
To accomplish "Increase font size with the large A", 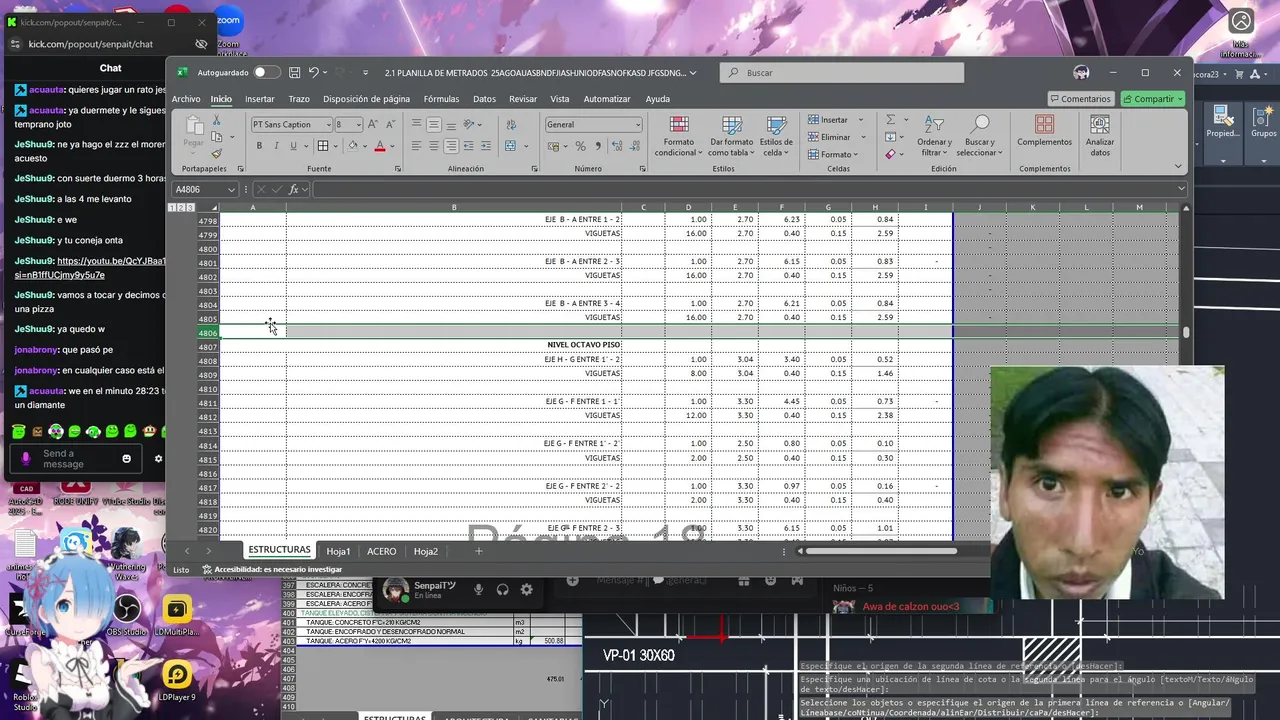I will (x=373, y=124).
